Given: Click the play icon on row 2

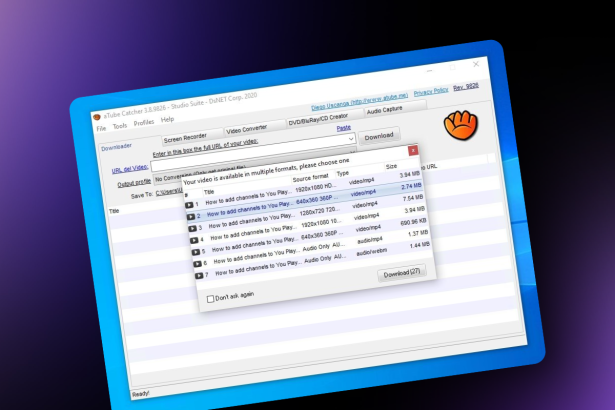Looking at the screenshot, I should point(191,217).
